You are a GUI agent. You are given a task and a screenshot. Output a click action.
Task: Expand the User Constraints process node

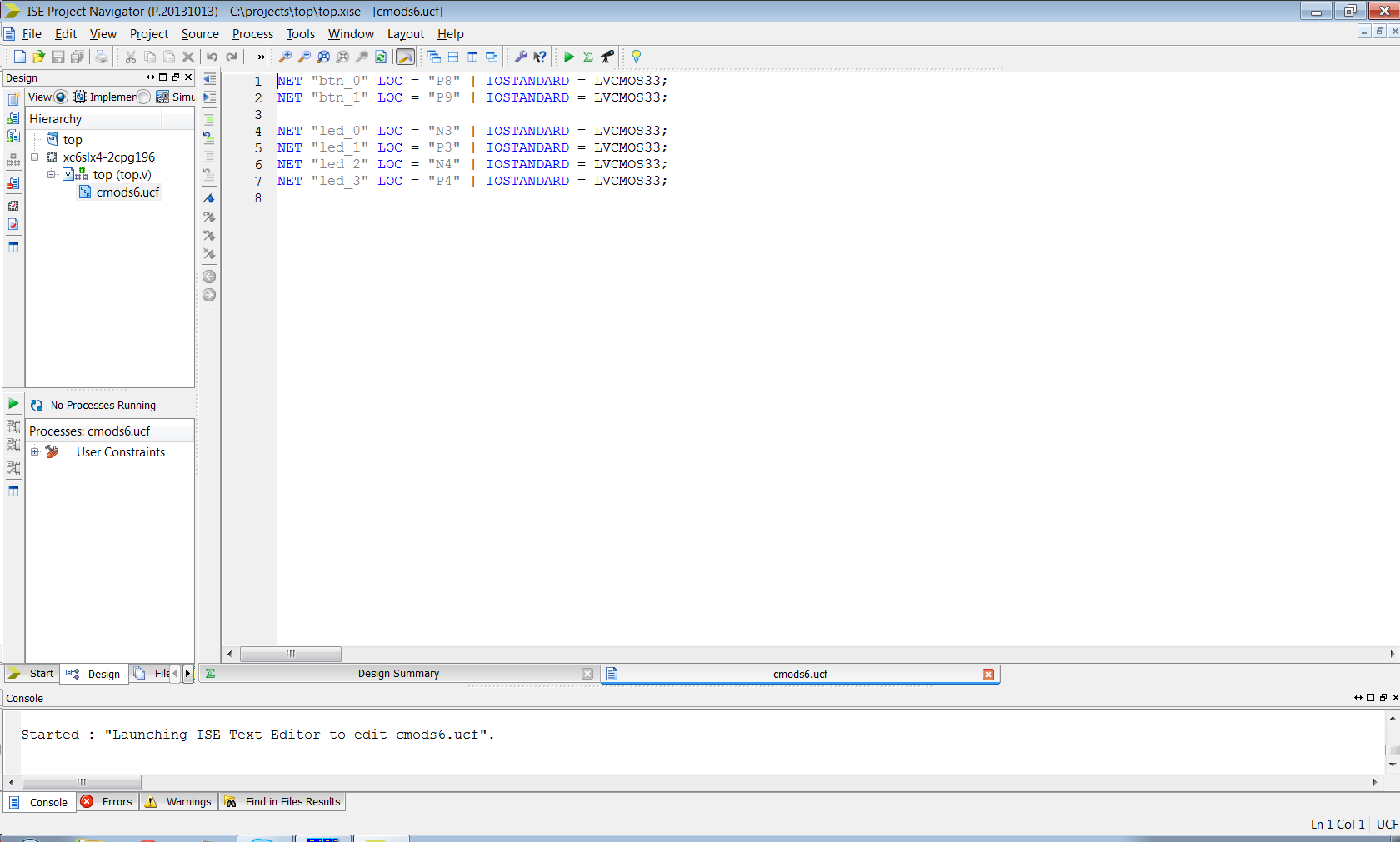click(35, 452)
